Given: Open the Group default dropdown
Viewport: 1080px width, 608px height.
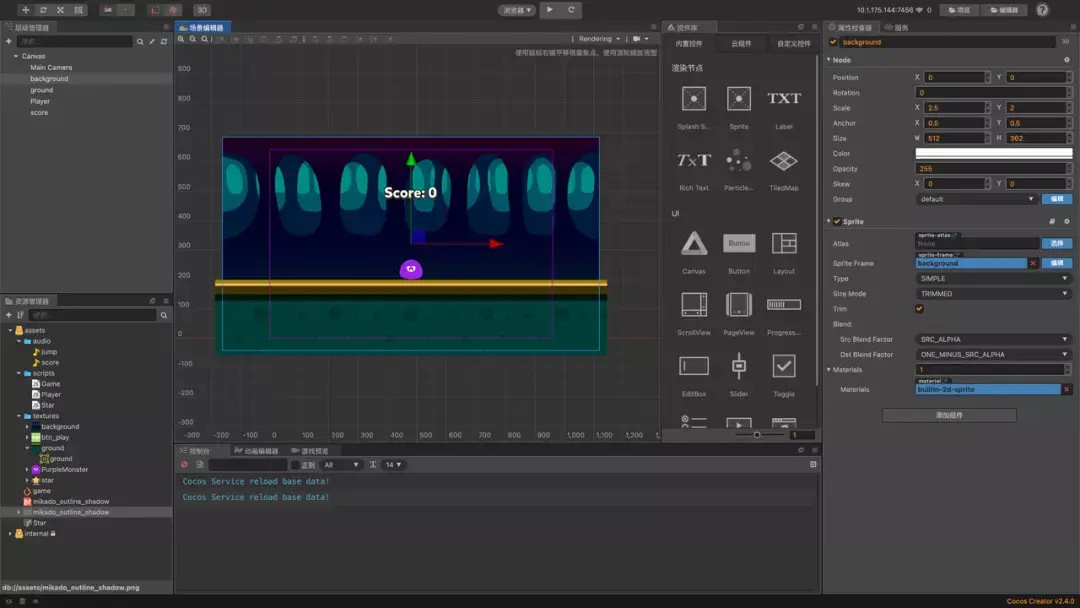Looking at the screenshot, I should 976,199.
